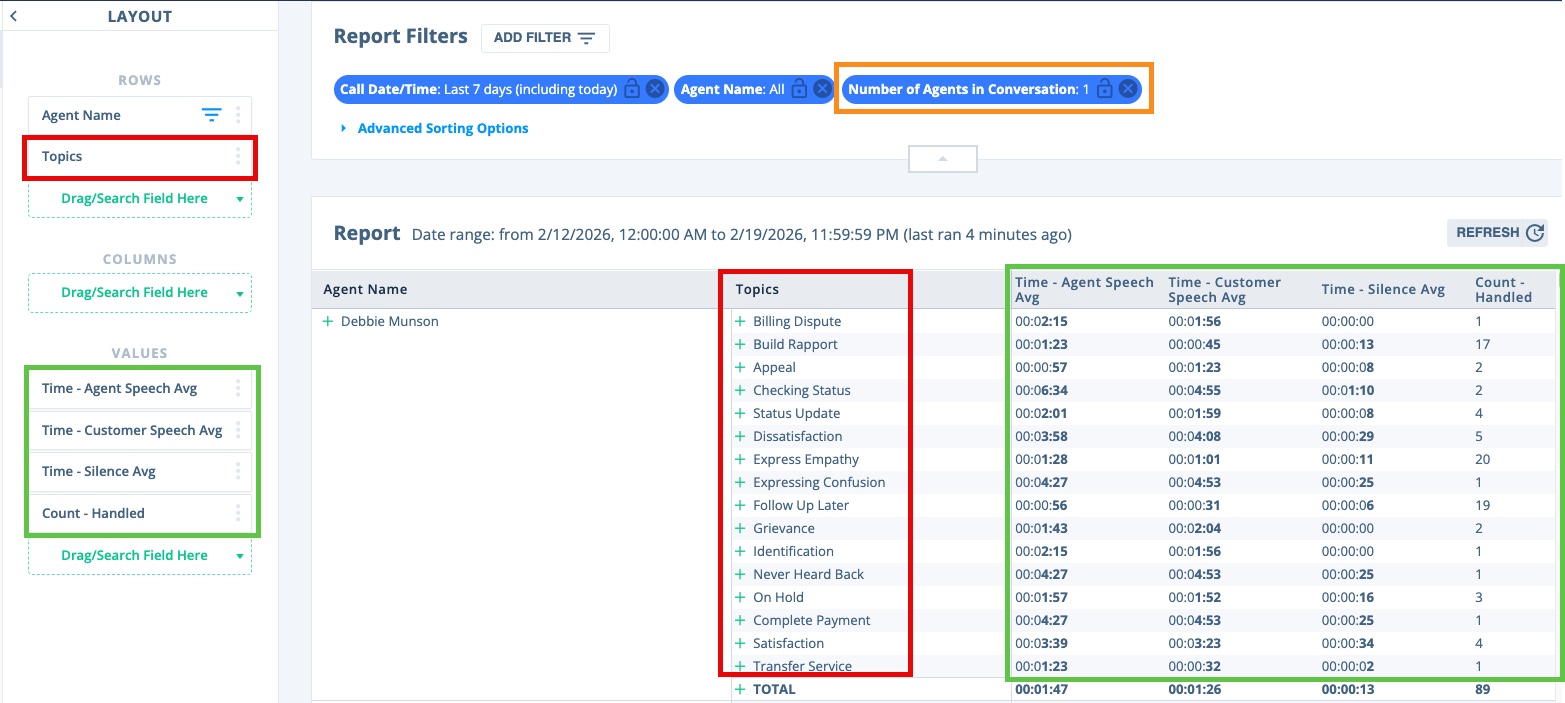Expand the Status Update topic
1565x703 pixels.
click(741, 414)
